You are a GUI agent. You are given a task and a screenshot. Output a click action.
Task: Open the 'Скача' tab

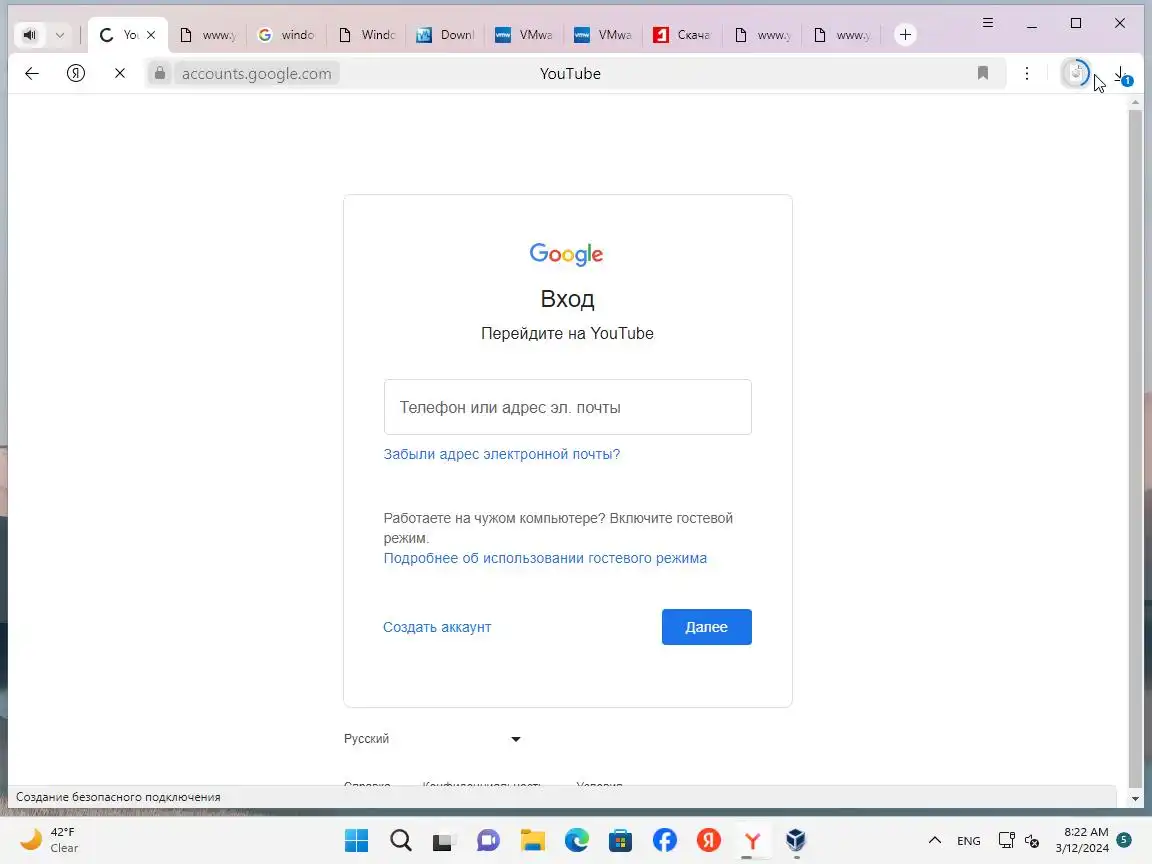click(683, 35)
